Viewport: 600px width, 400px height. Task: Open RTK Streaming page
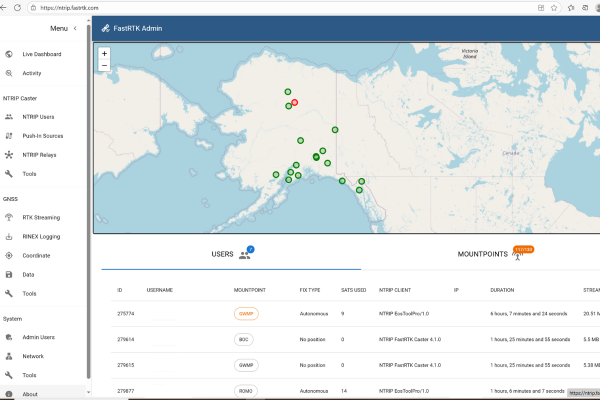pyautogui.click(x=43, y=217)
